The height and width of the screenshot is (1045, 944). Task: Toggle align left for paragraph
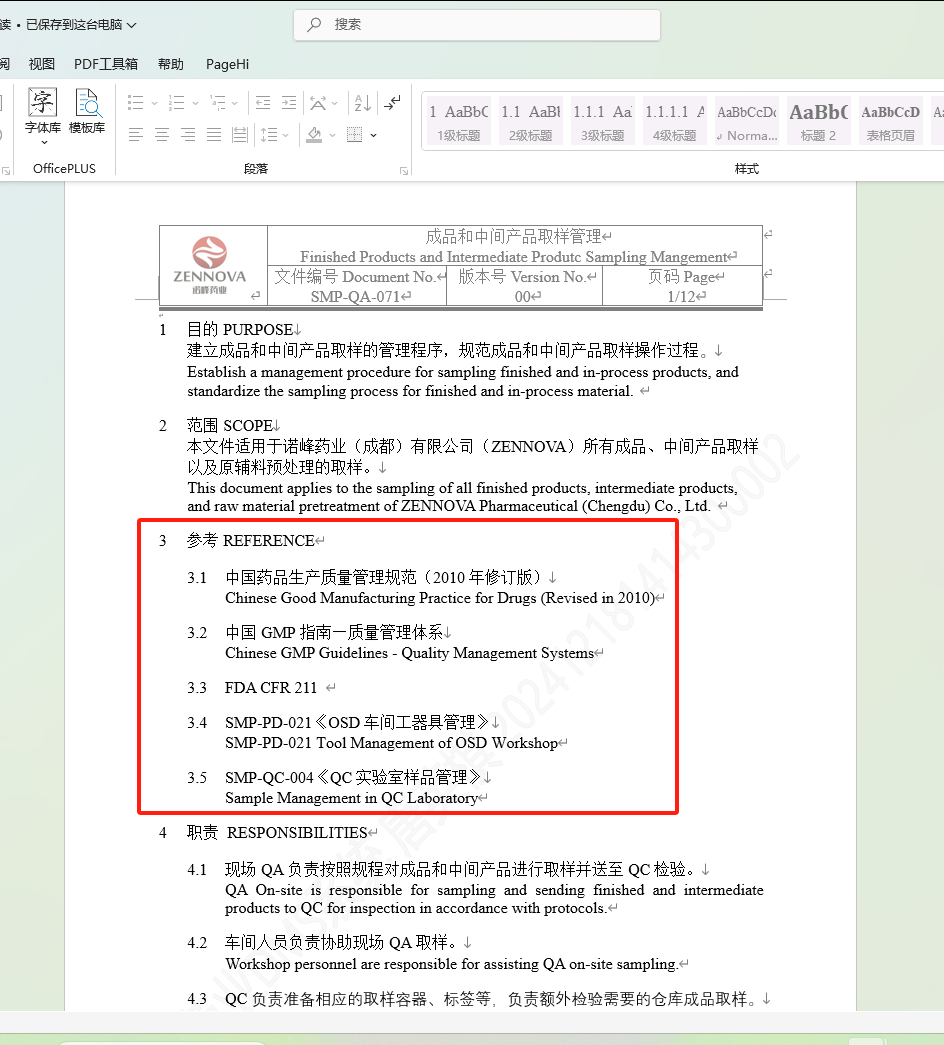pos(136,135)
